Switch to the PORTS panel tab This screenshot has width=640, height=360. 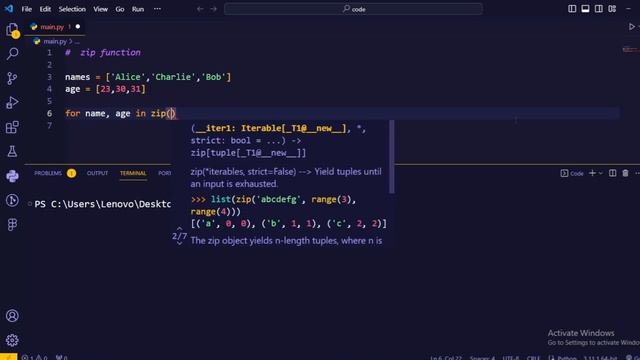pos(164,173)
